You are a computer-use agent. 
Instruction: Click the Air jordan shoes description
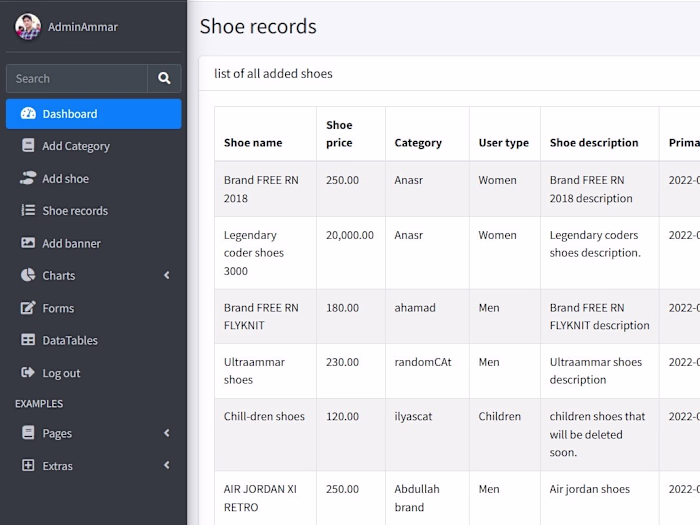tap(589, 489)
